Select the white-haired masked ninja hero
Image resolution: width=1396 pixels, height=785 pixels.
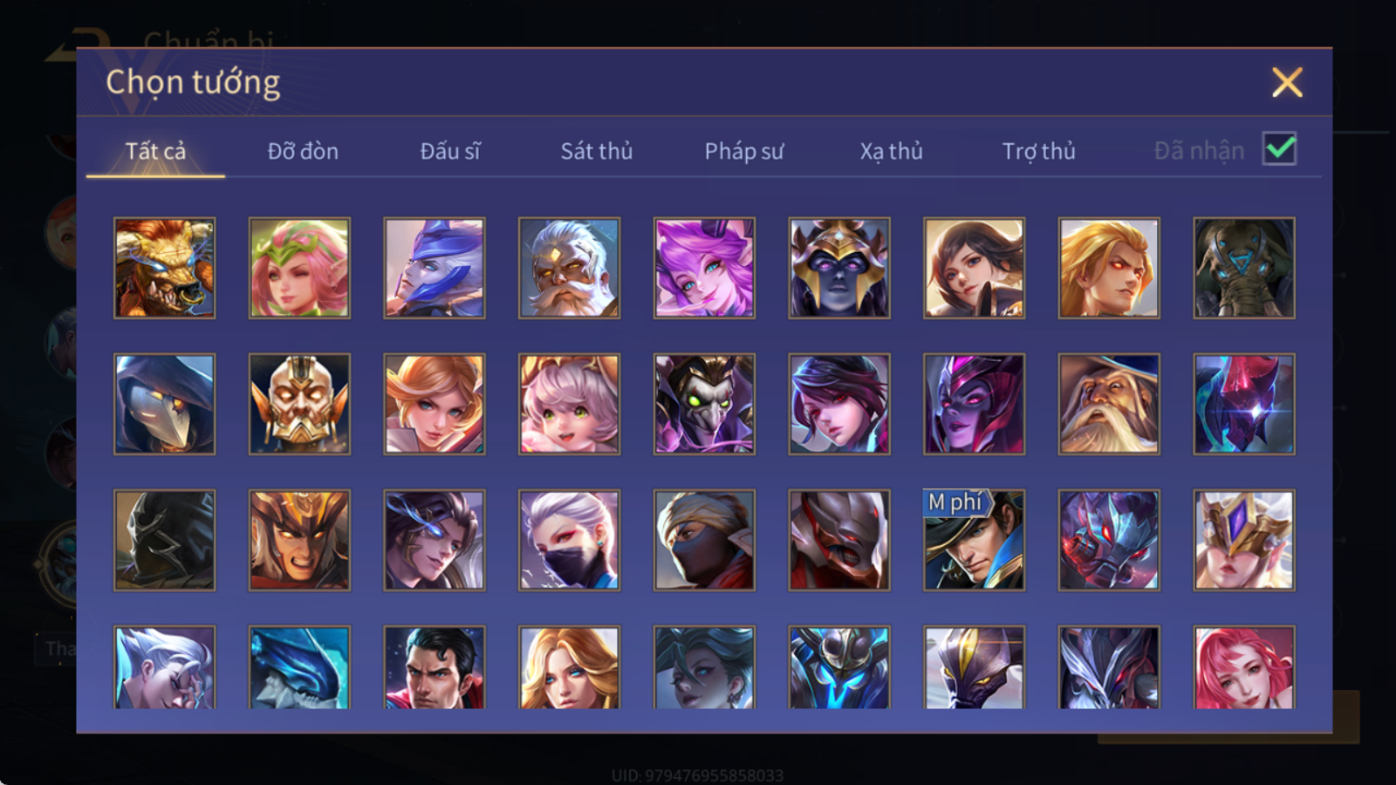point(569,540)
